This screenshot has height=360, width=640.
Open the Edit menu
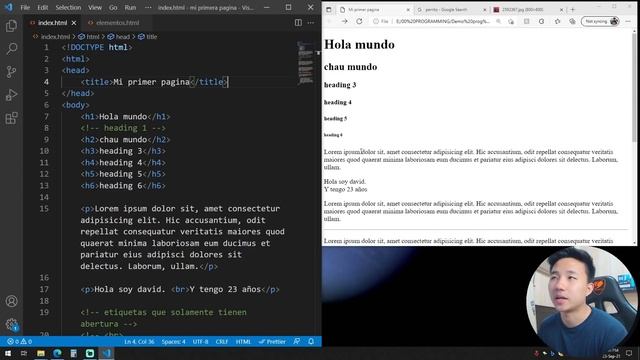(x=42, y=7)
